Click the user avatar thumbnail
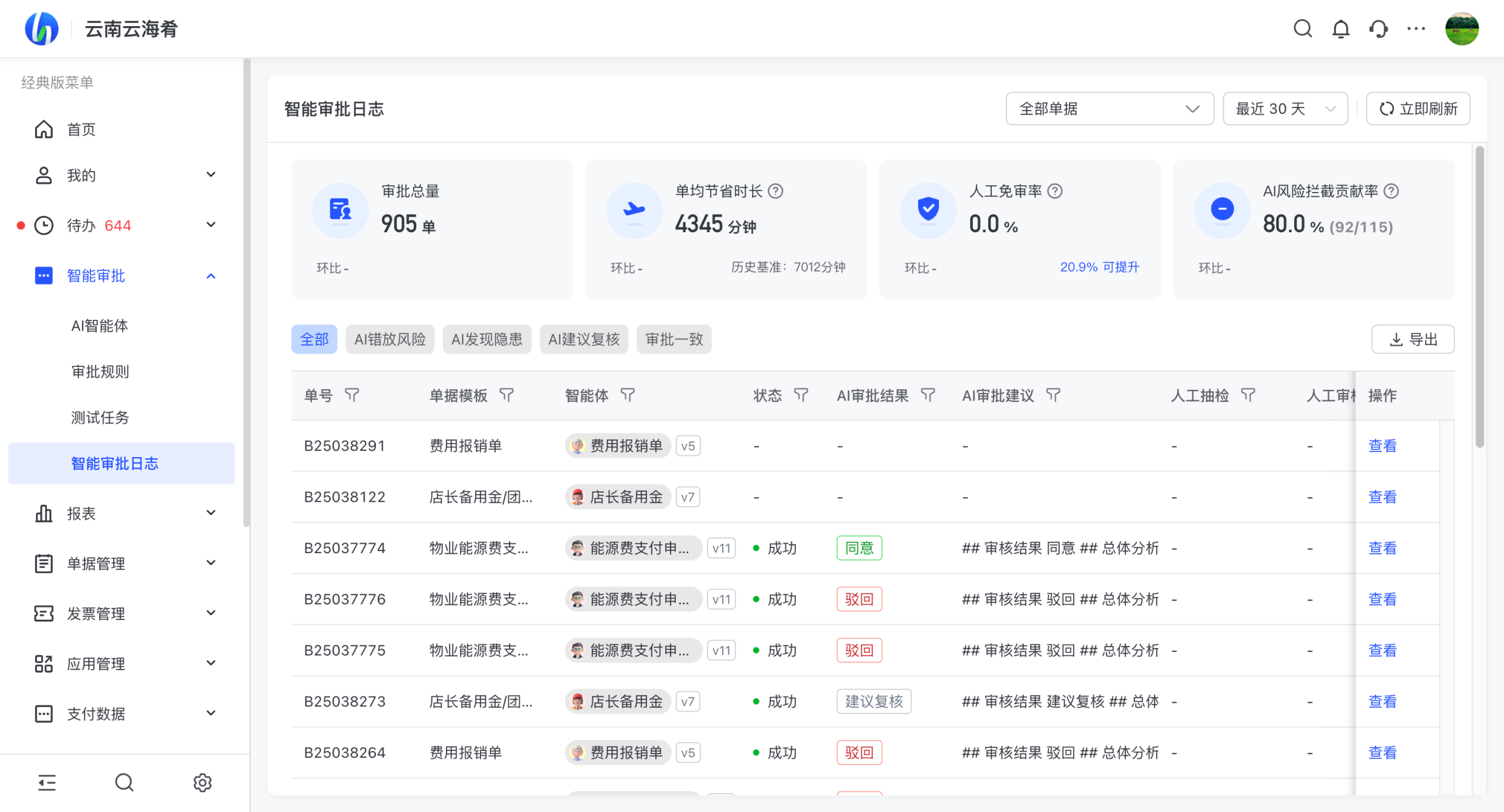 [x=1461, y=29]
